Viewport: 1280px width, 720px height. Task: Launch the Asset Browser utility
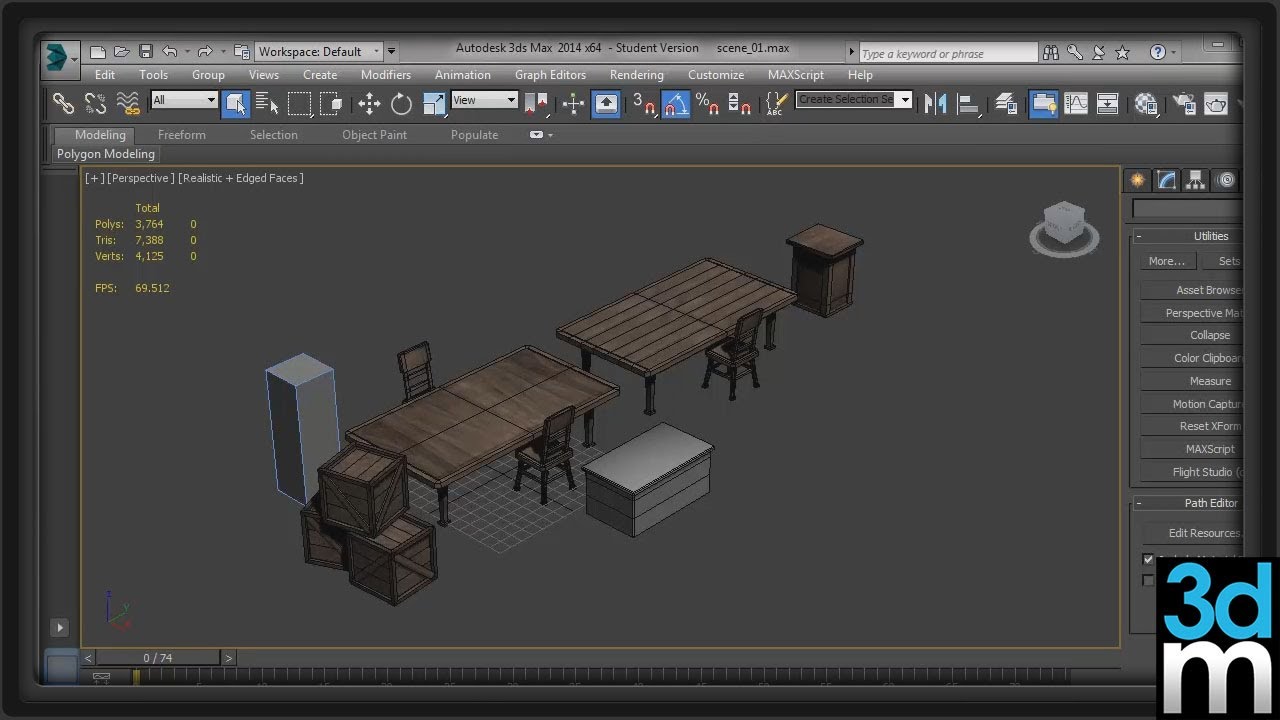pyautogui.click(x=1192, y=290)
